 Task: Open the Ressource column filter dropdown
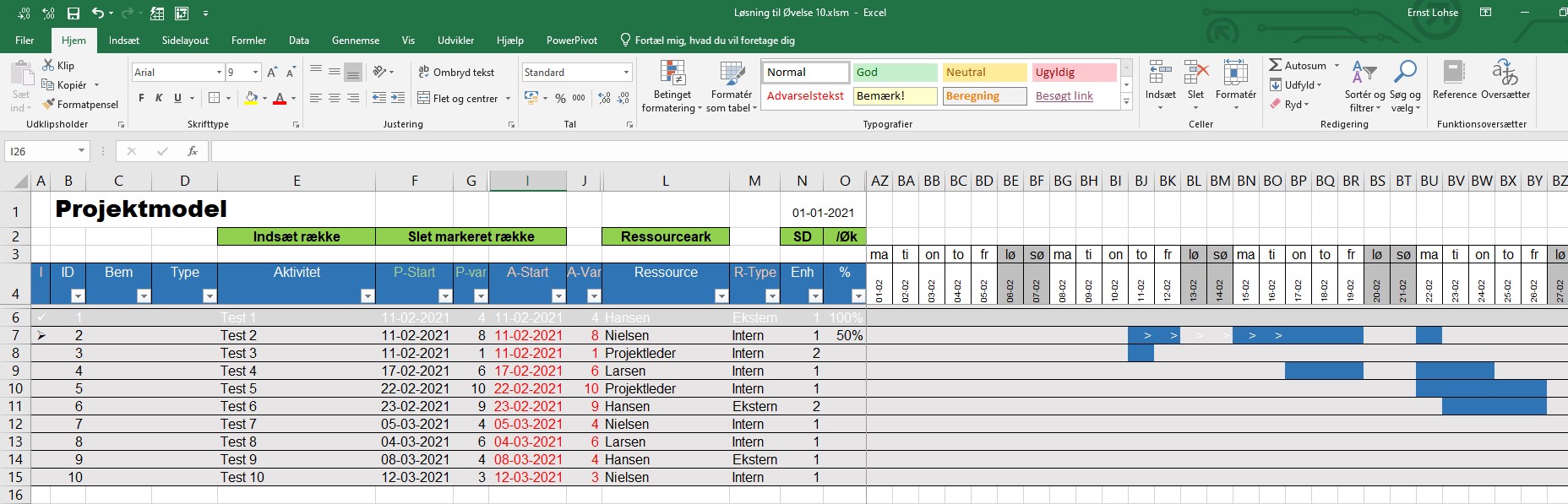[721, 295]
